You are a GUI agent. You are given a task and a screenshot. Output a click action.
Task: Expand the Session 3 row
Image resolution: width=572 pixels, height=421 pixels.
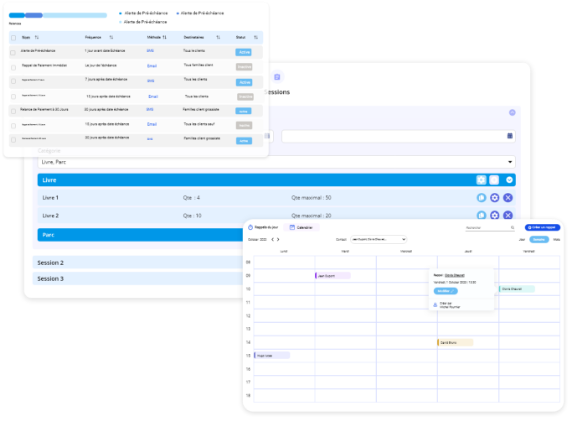(138, 279)
